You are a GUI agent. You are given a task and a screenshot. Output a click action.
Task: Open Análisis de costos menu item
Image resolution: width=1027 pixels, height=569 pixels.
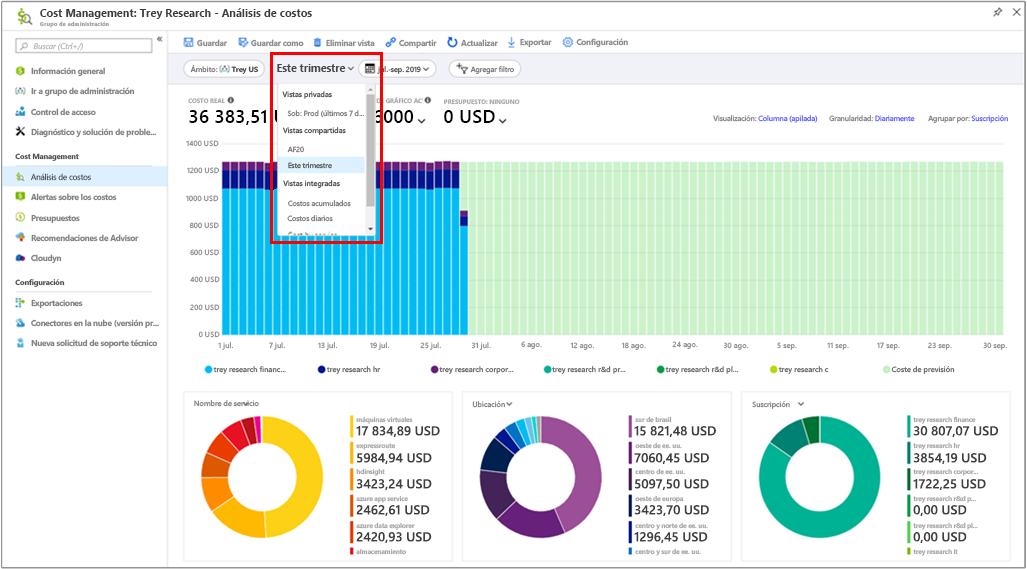pos(84,177)
